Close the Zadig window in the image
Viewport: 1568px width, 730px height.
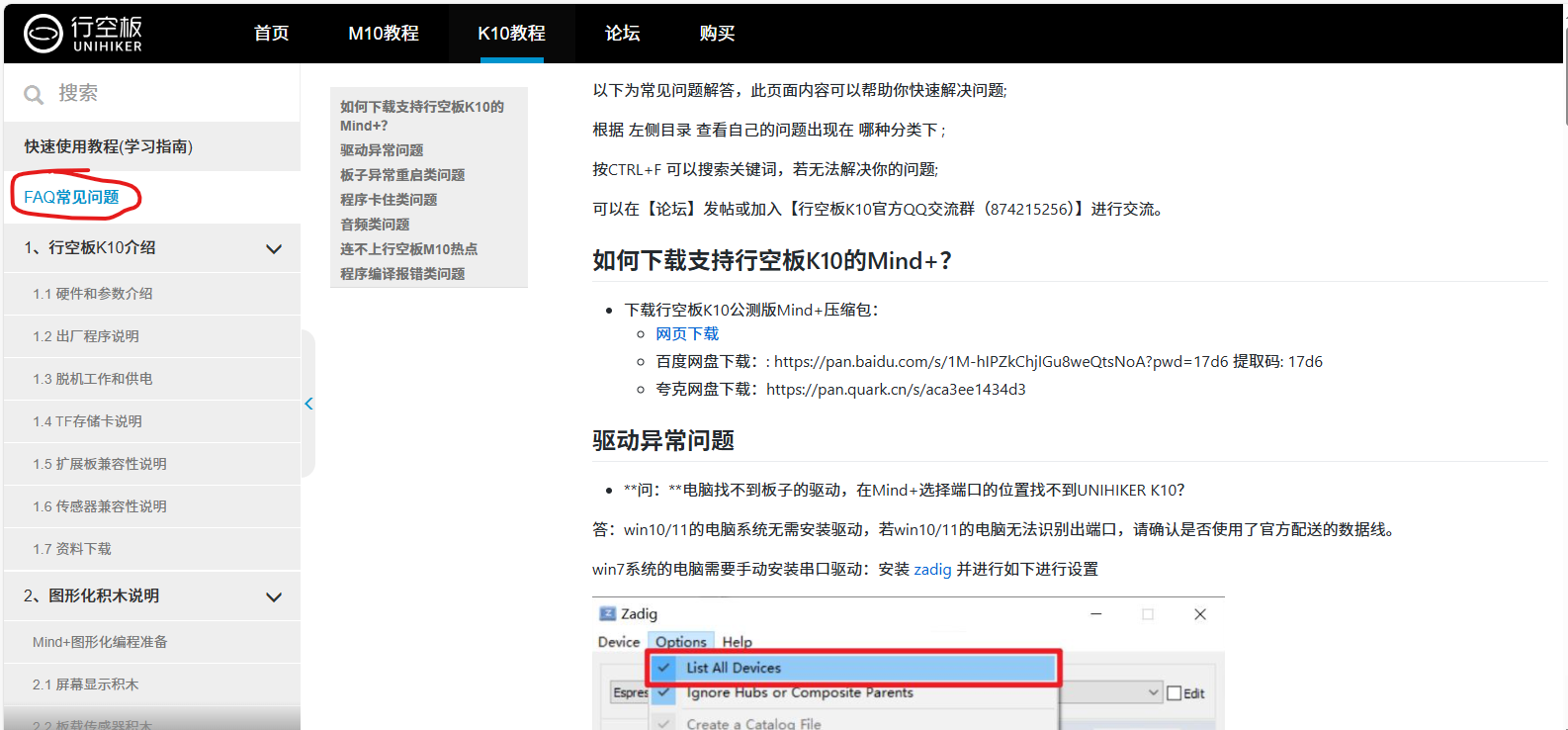(1200, 614)
